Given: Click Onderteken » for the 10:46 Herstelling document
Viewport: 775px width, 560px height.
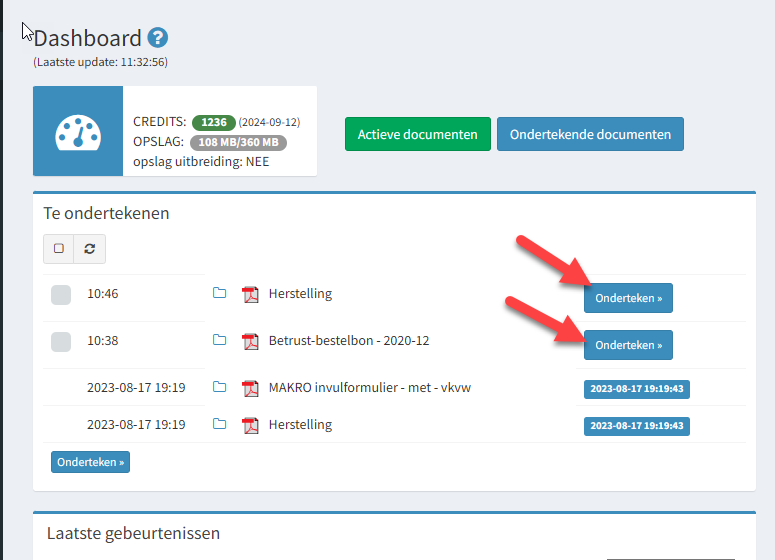Looking at the screenshot, I should pyautogui.click(x=628, y=298).
